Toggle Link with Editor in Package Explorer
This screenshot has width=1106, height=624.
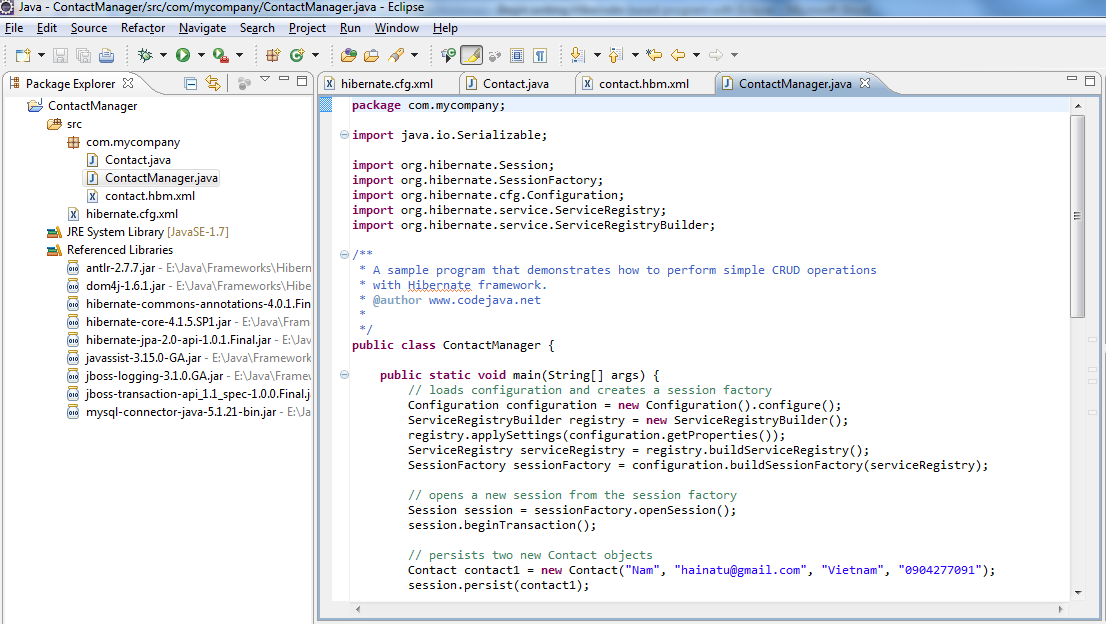tap(213, 84)
